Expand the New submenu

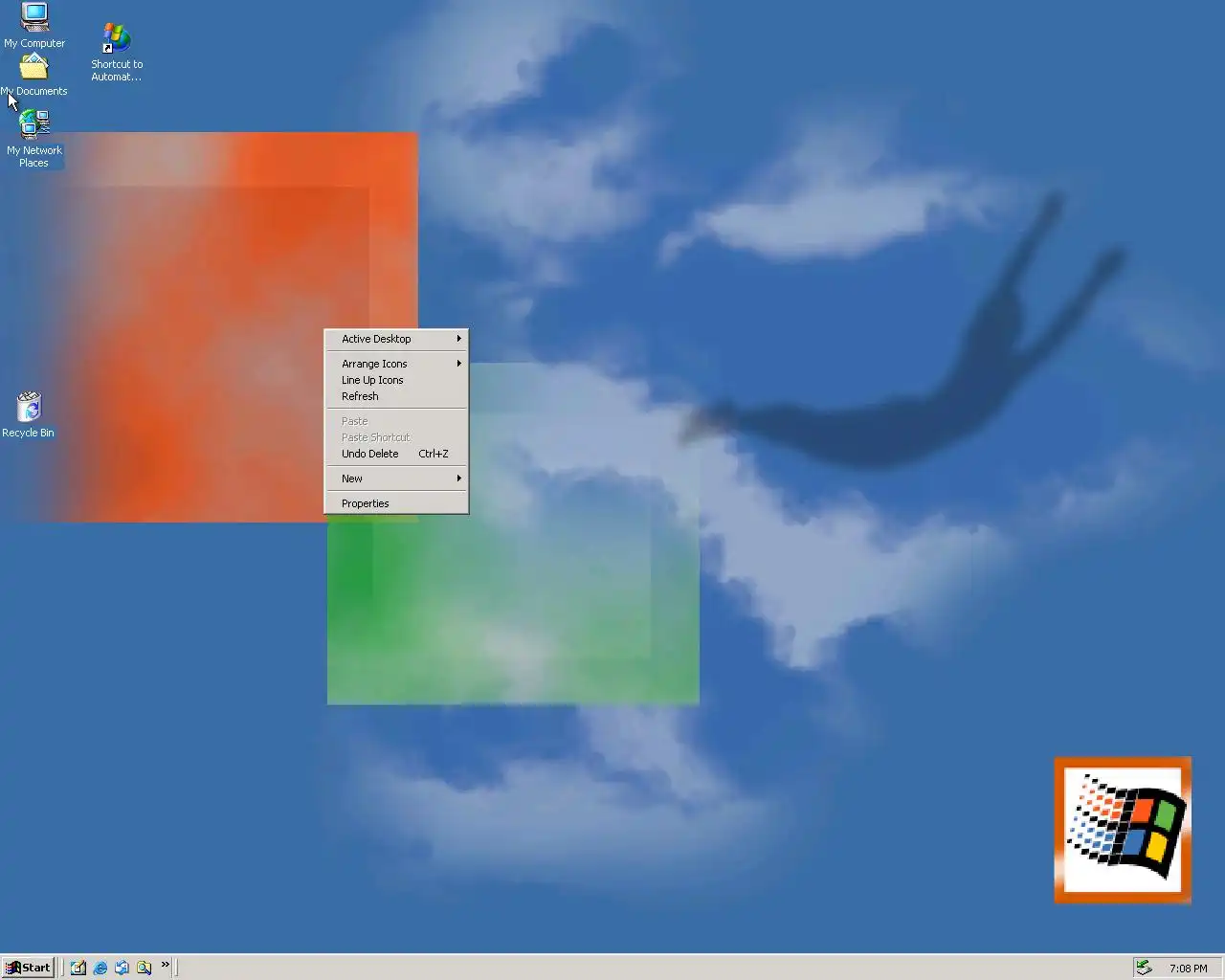[x=396, y=479]
